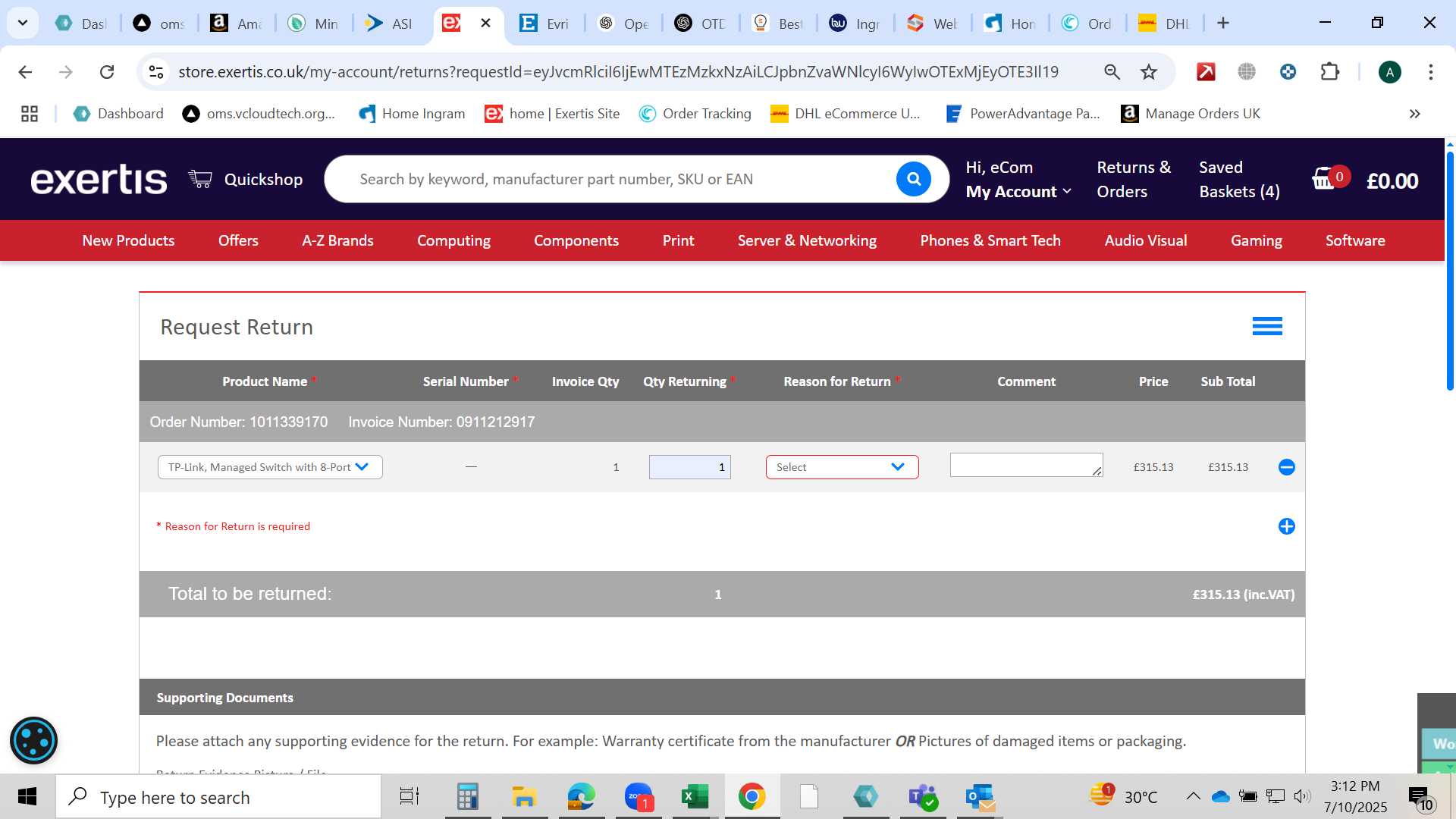Go back with browser back arrow
Screen dimensions: 1456x819
[25, 72]
